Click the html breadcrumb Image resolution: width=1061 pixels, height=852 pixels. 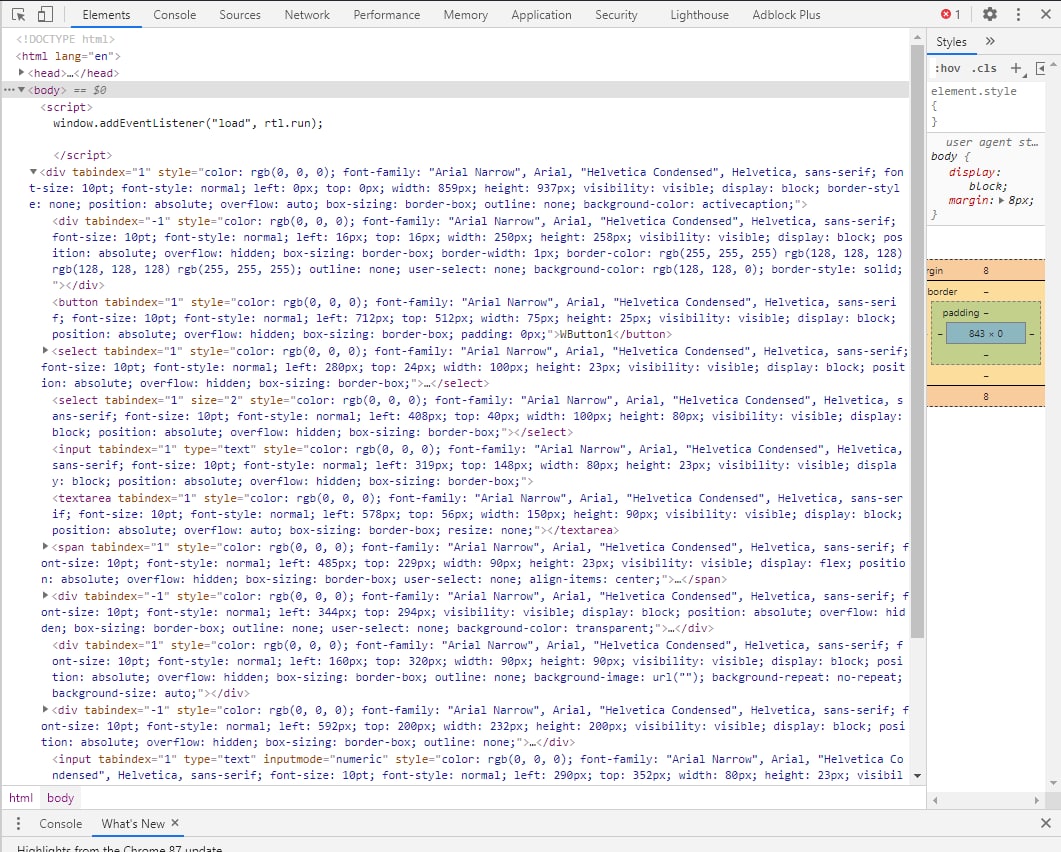[x=20, y=797]
